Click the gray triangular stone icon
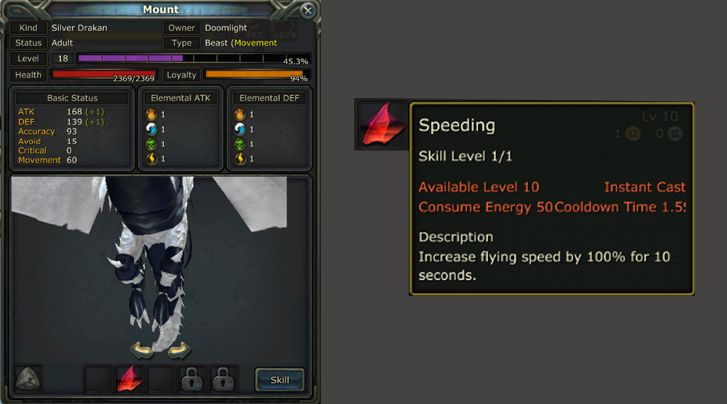Viewport: 727px width, 404px height. coord(28,378)
